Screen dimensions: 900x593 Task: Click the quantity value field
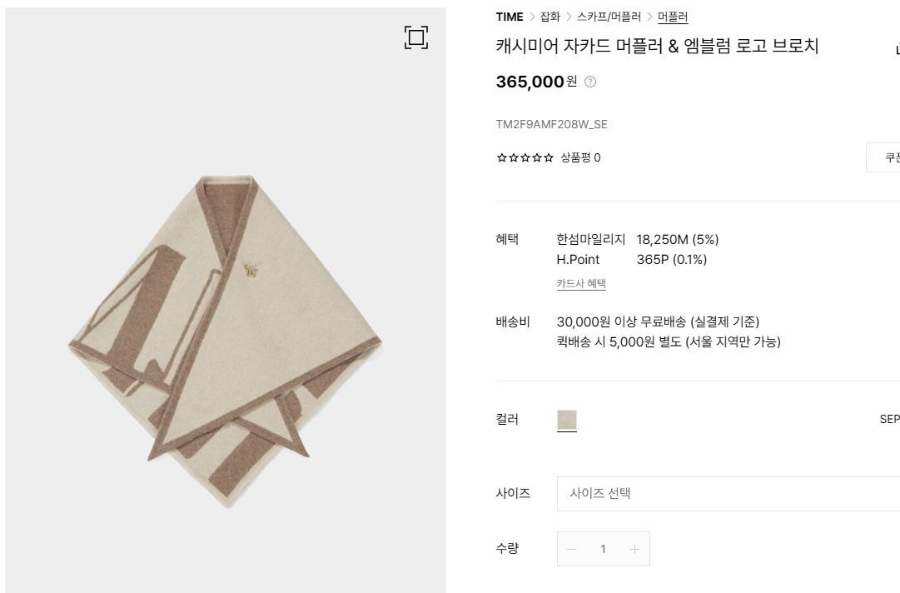603,549
